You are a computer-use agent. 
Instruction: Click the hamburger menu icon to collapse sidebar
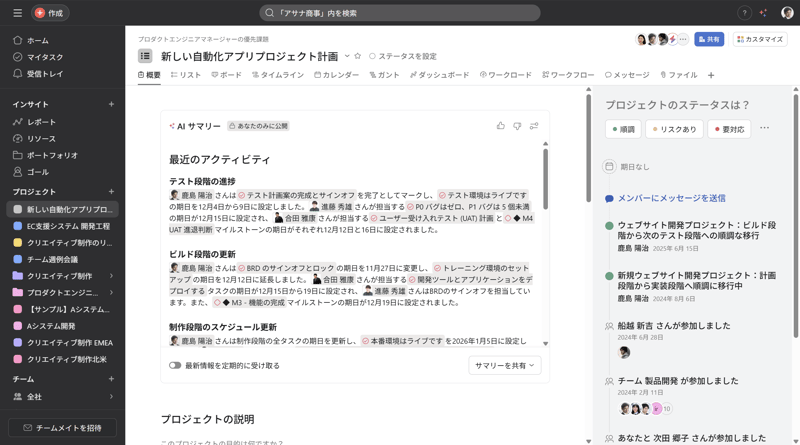coord(17,13)
